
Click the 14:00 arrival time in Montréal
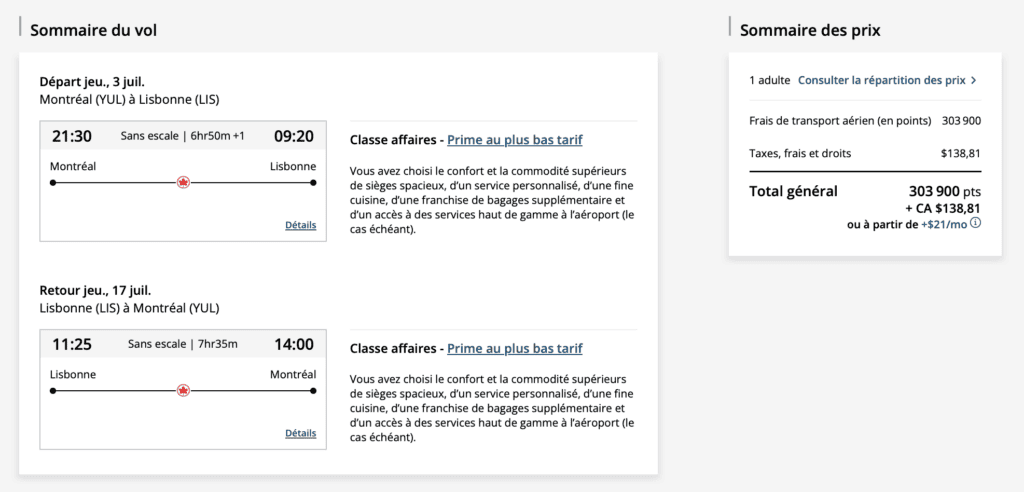point(294,344)
